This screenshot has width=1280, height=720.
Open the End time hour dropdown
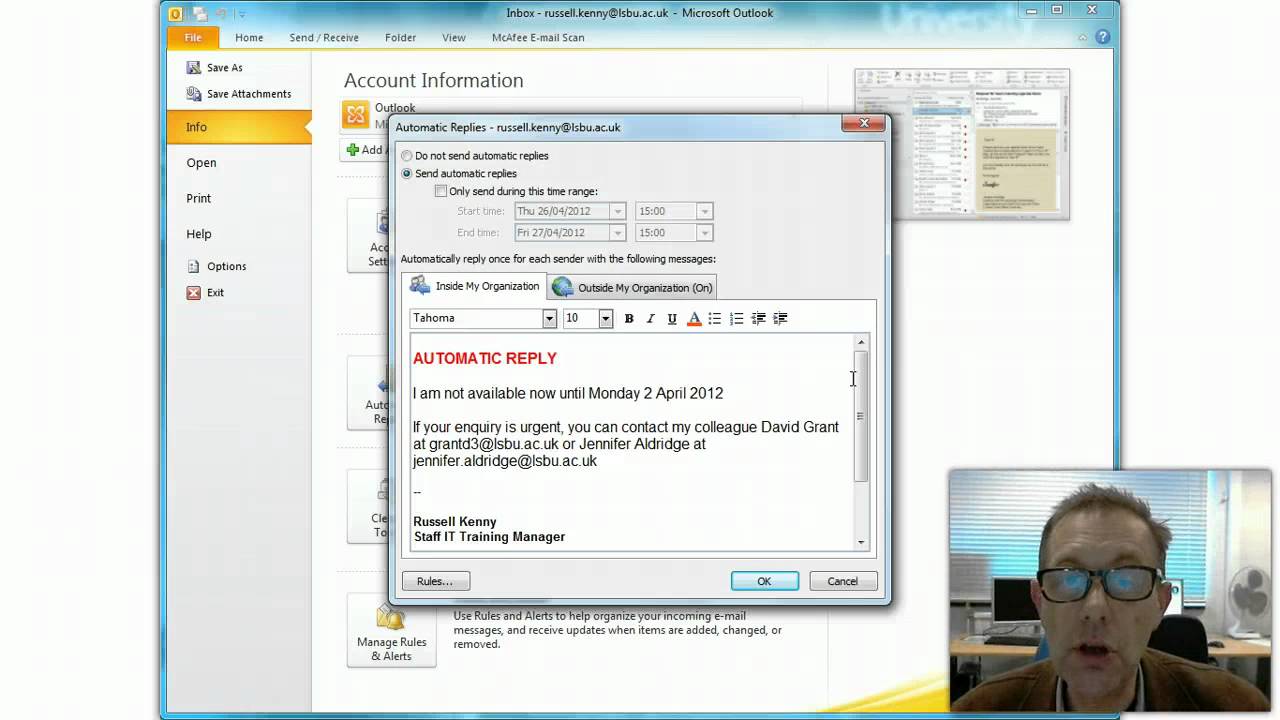click(x=705, y=233)
